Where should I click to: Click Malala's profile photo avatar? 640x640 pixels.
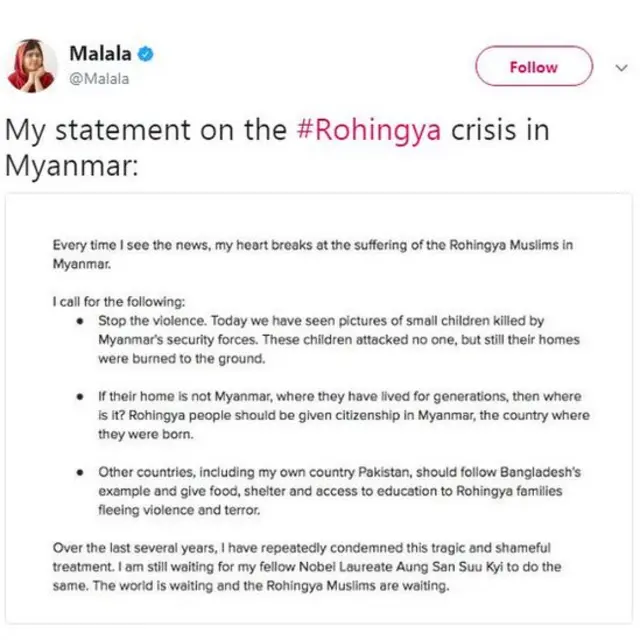coord(33,68)
